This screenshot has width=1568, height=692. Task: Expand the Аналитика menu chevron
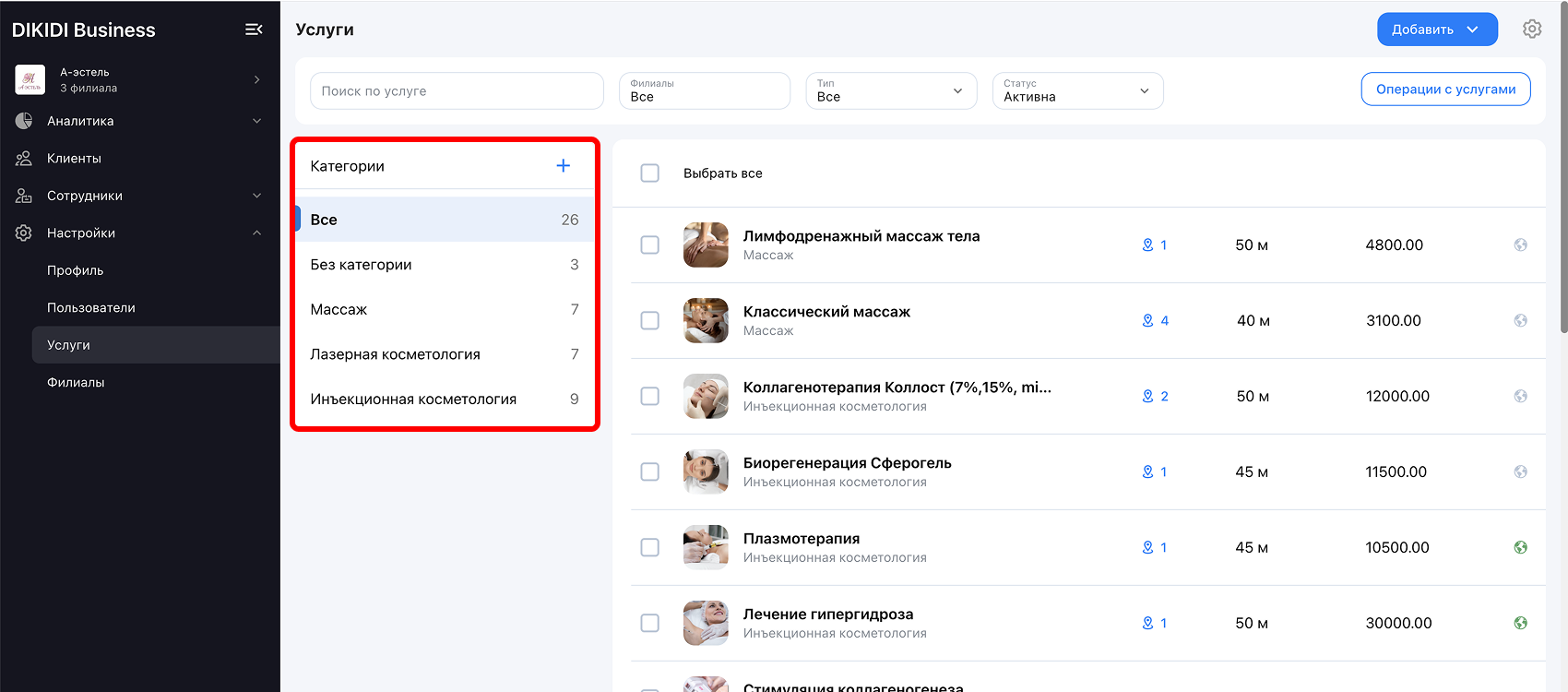[257, 121]
